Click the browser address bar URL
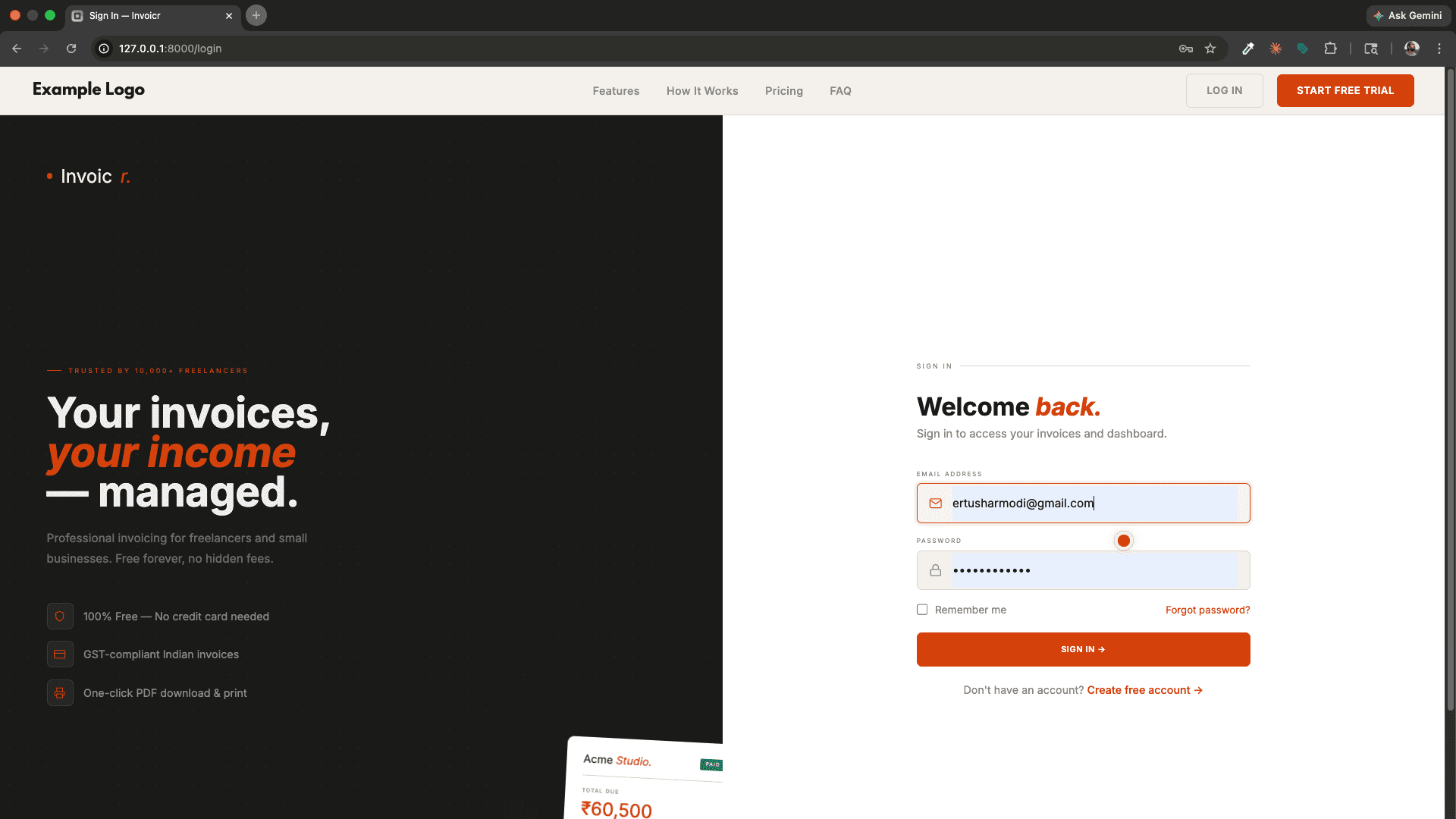The width and height of the screenshot is (1456, 819). click(x=171, y=49)
